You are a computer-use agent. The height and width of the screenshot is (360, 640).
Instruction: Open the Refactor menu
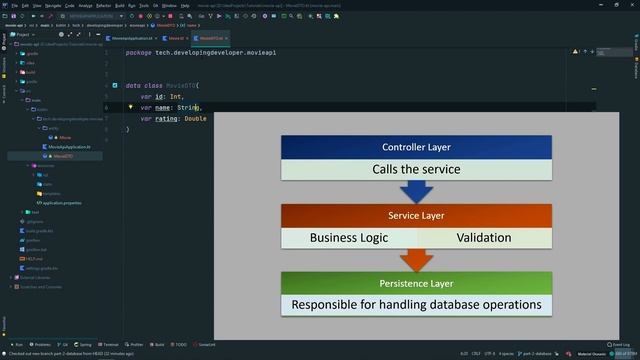point(103,6)
